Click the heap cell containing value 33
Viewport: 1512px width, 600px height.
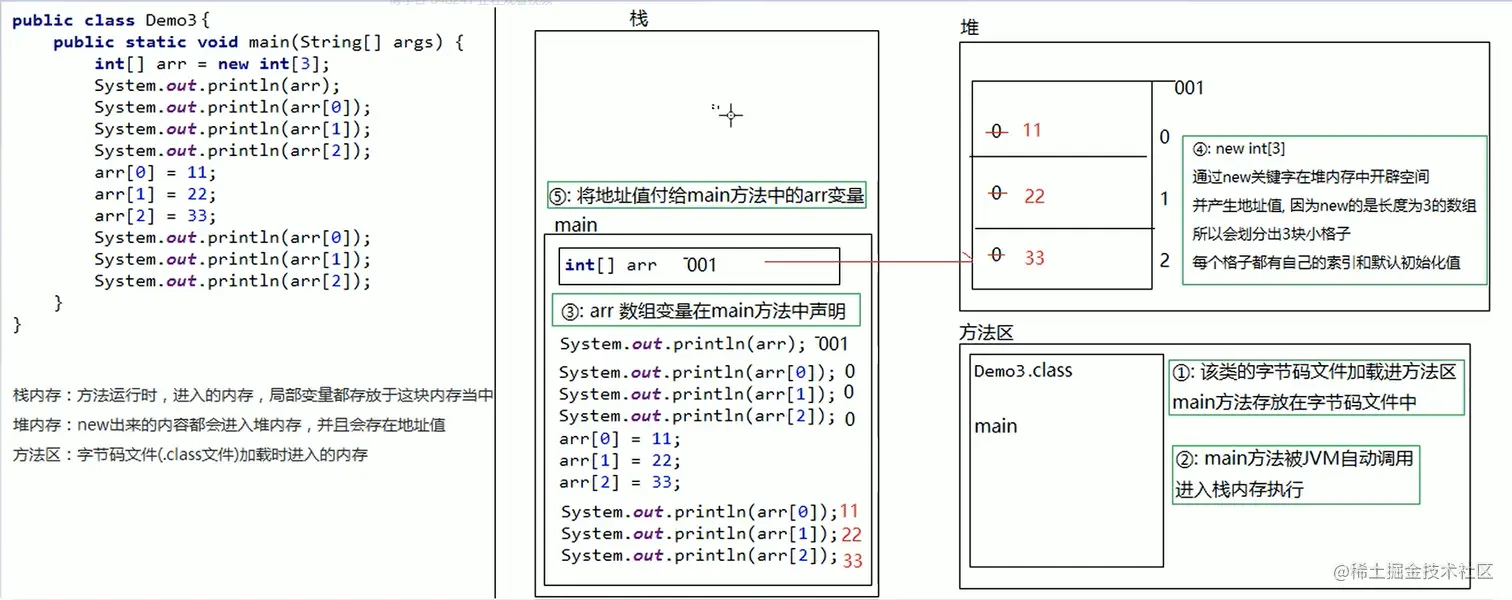point(1060,258)
